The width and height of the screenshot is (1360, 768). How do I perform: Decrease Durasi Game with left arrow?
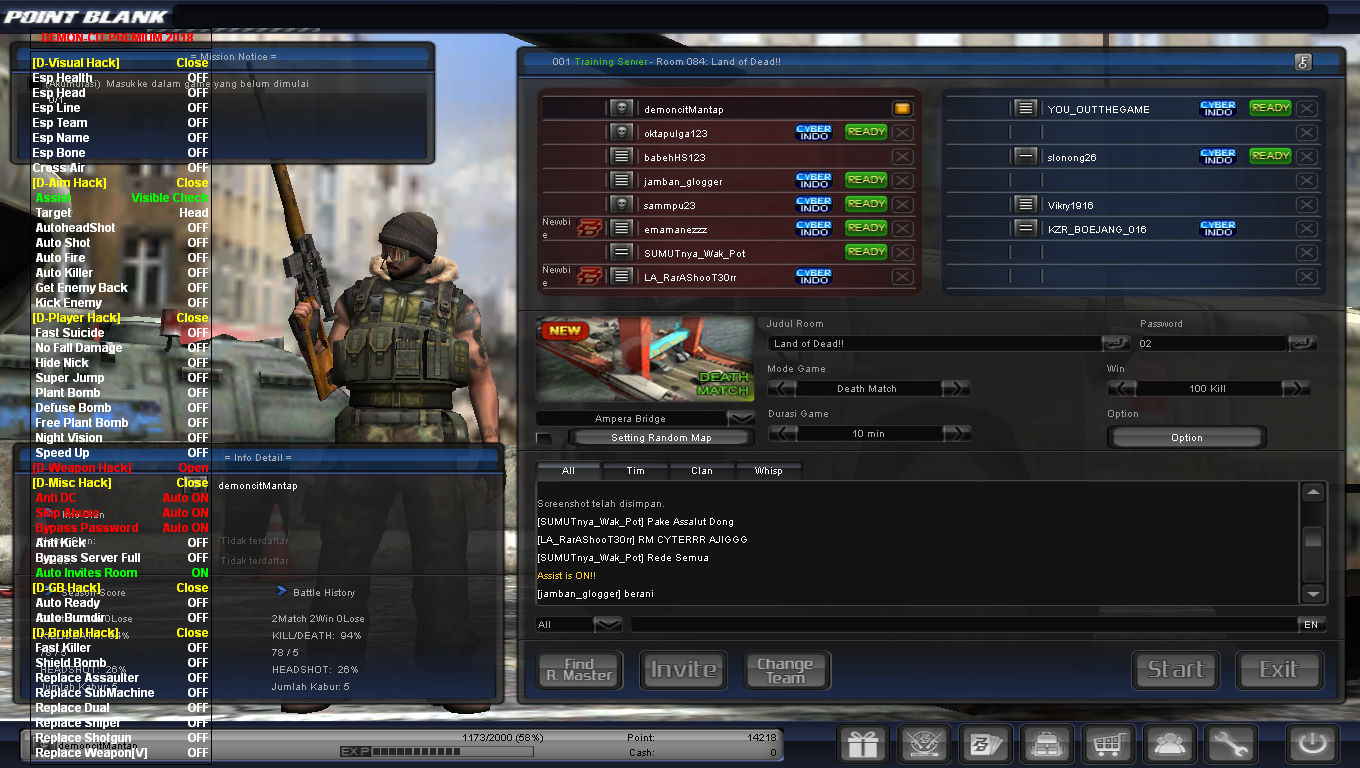[x=782, y=433]
